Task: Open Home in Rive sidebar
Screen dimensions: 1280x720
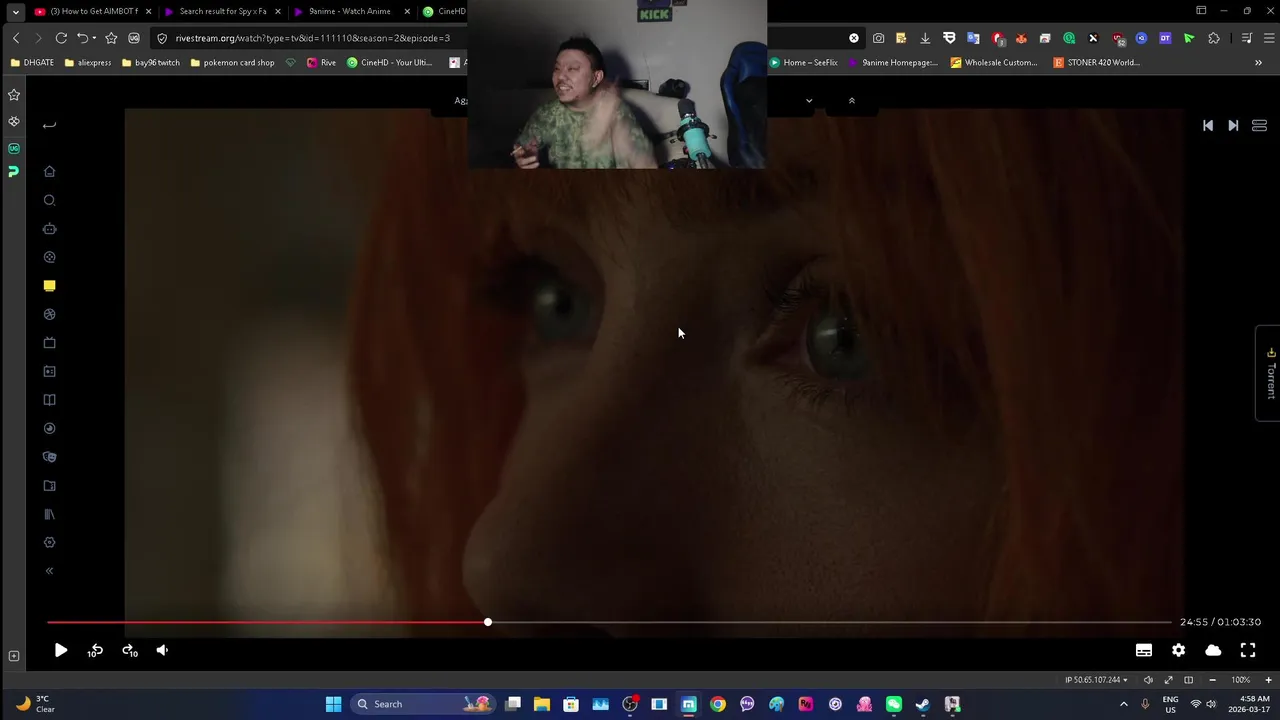Action: pyautogui.click(x=49, y=171)
